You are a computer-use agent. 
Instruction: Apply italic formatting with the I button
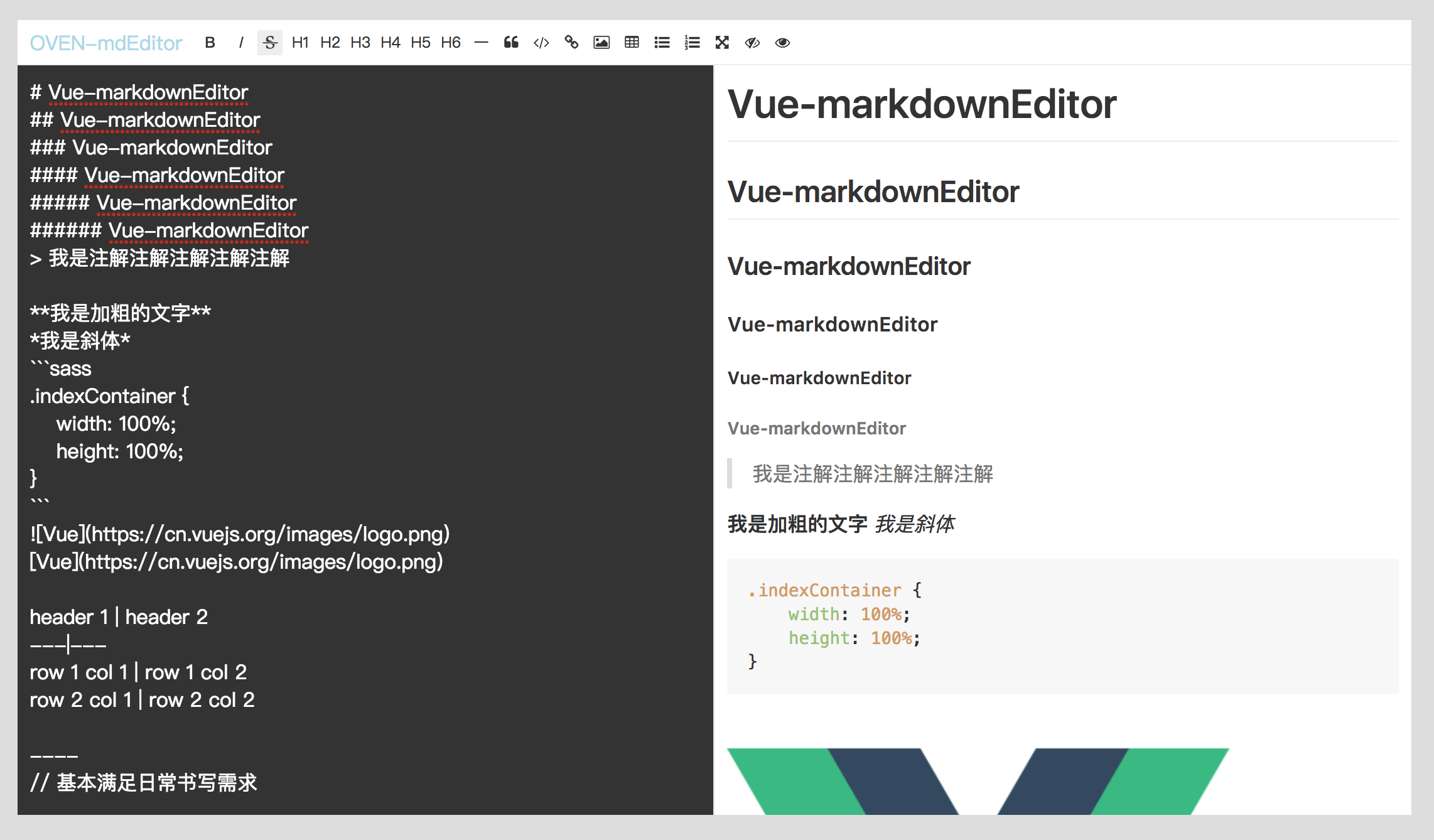point(240,42)
